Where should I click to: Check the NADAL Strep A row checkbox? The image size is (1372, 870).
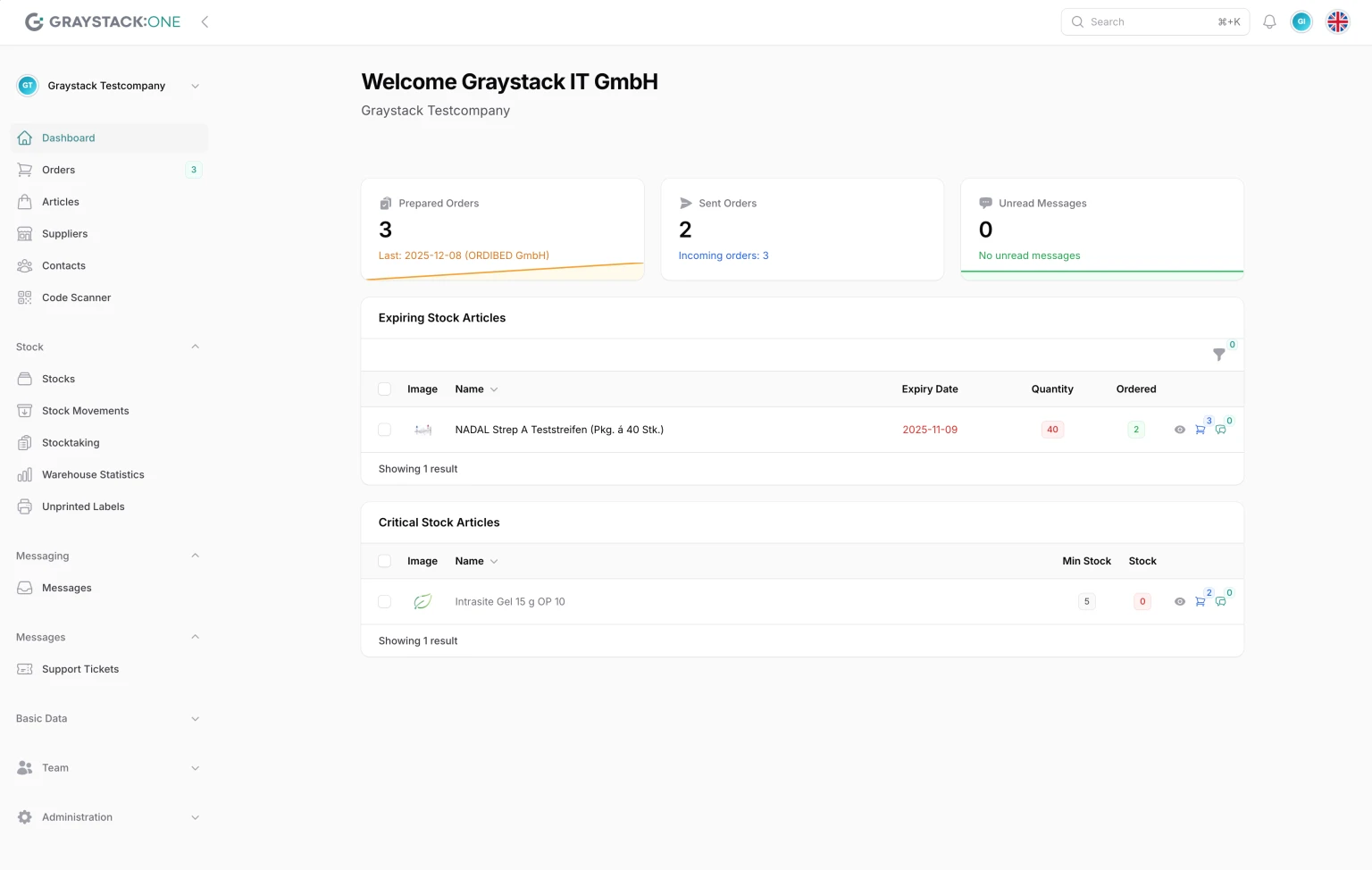pos(384,430)
